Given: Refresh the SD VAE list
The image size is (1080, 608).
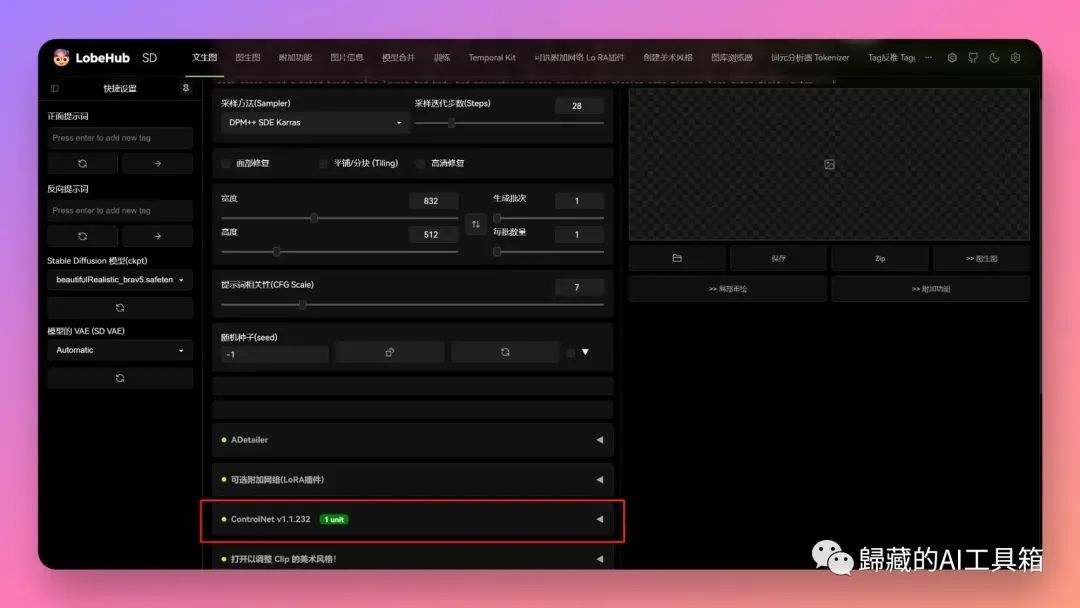Looking at the screenshot, I should click(x=120, y=378).
